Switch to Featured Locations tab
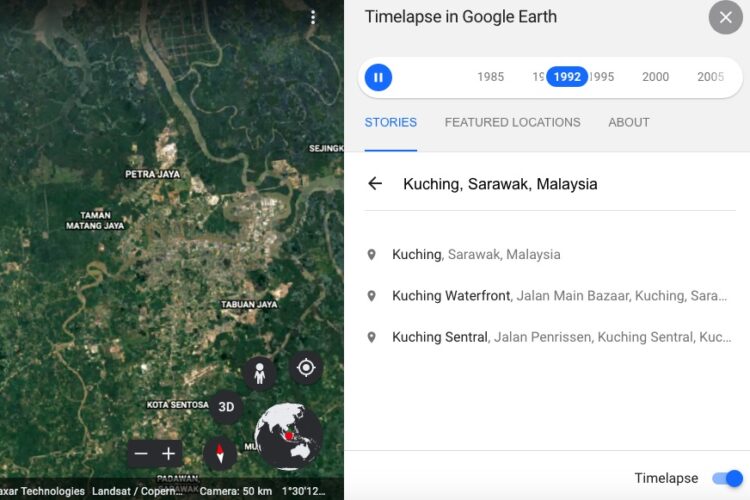The image size is (750, 500). (512, 122)
